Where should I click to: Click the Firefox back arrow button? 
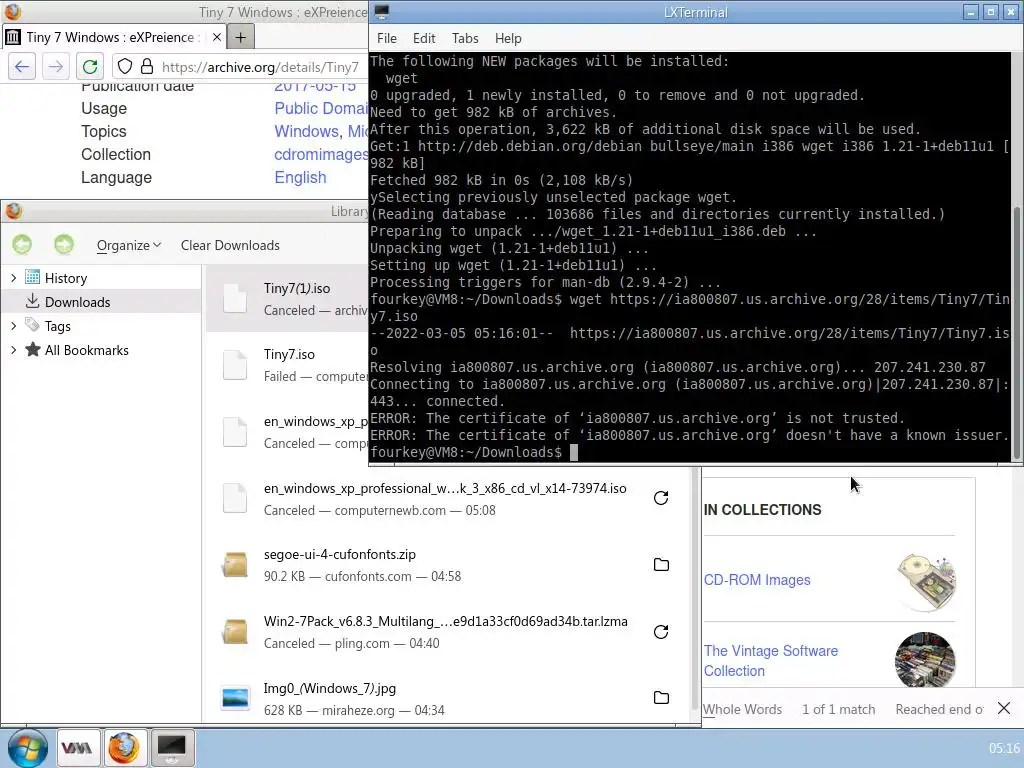[22, 67]
